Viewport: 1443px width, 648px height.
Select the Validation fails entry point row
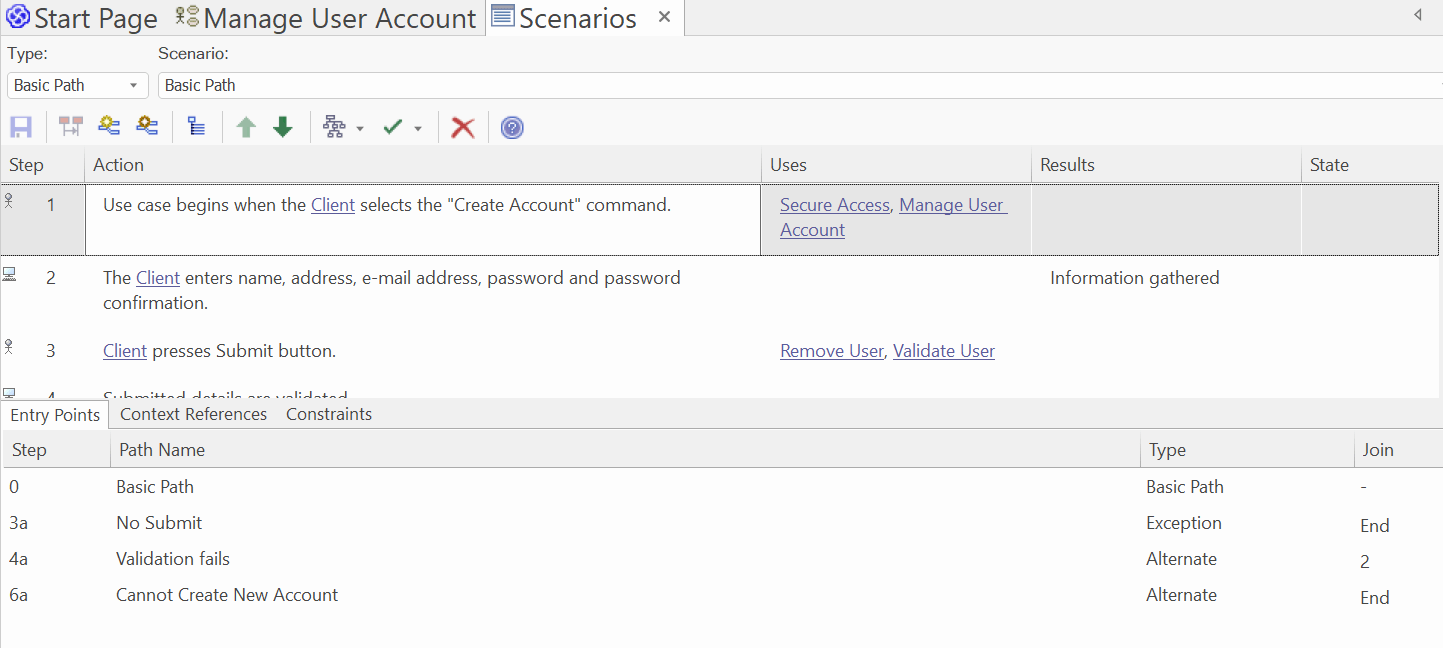coord(172,558)
